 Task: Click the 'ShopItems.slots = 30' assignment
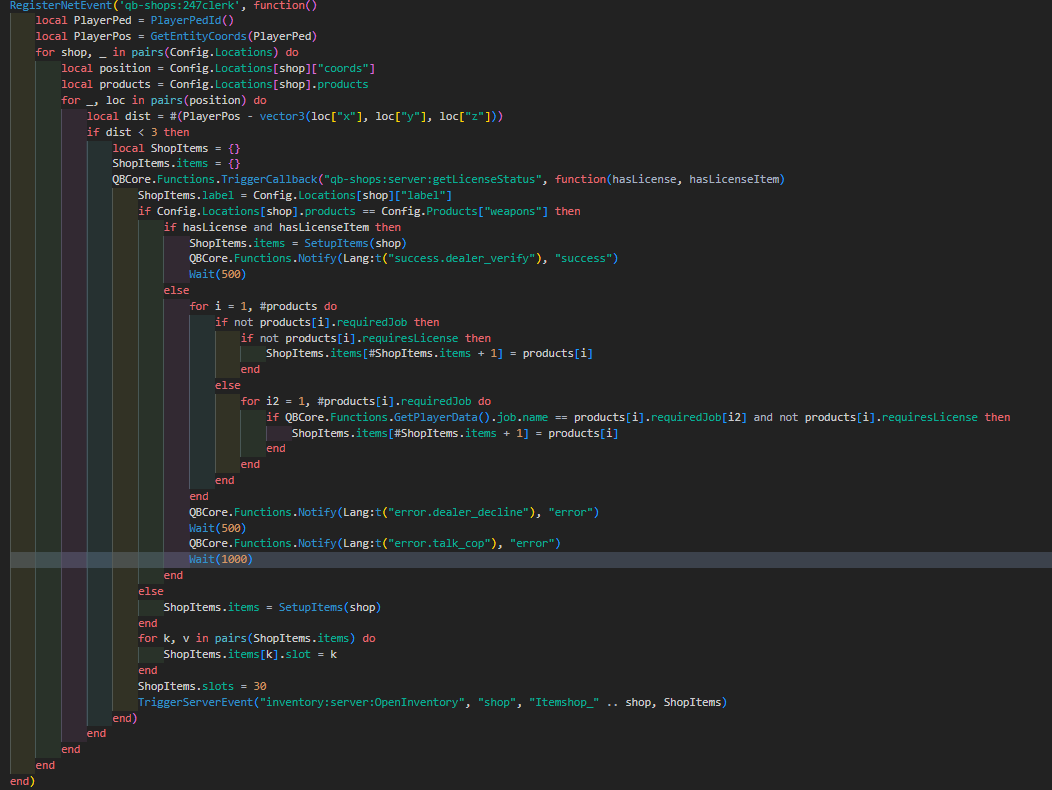[201, 686]
